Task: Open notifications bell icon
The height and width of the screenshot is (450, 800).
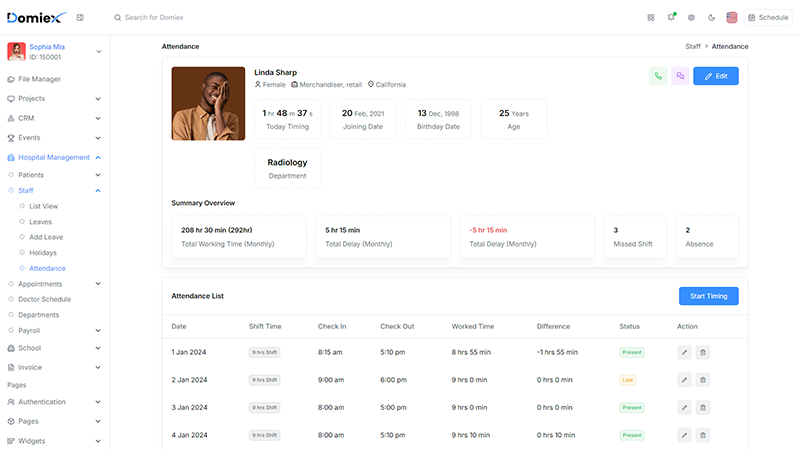Action: coord(671,17)
